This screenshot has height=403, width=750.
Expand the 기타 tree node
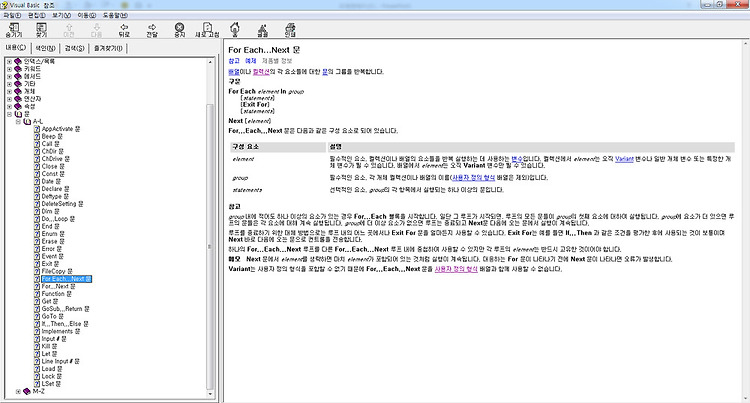9,84
